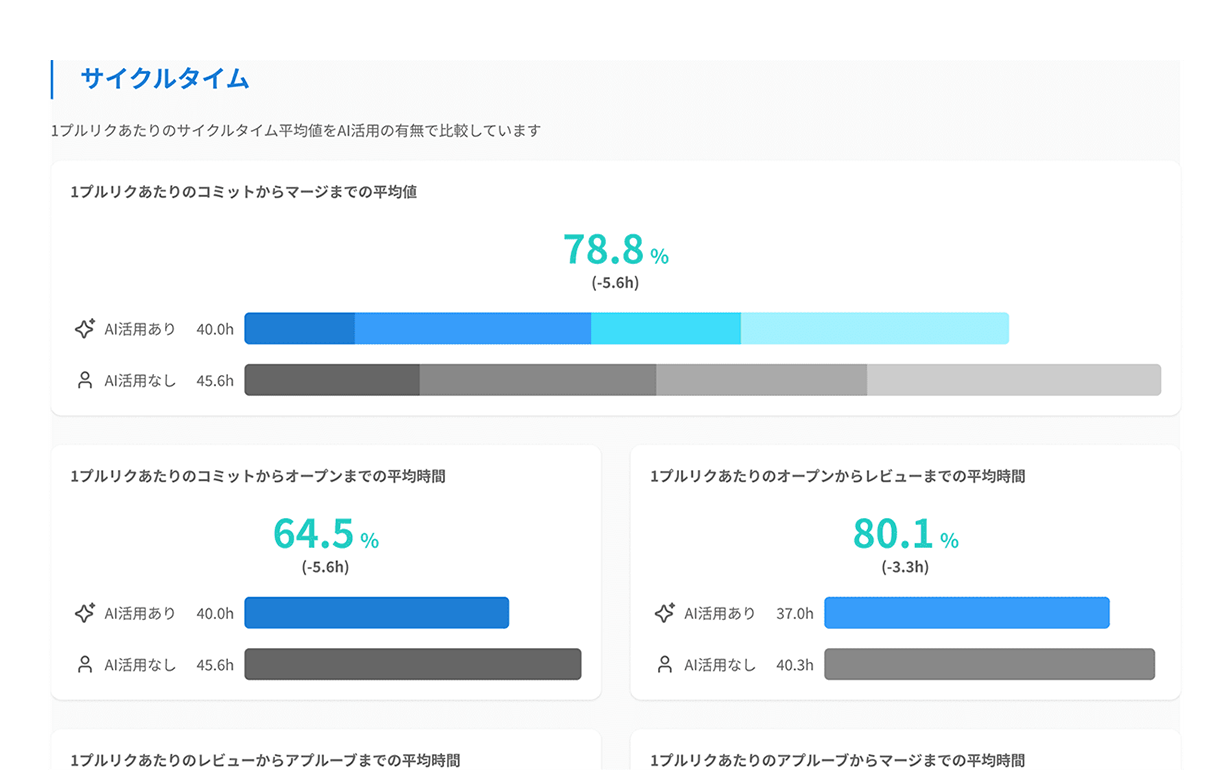This screenshot has width=1232, height=770.
Task: Click blue 40.0h bar in commit-to-open card
Action: coord(377,613)
